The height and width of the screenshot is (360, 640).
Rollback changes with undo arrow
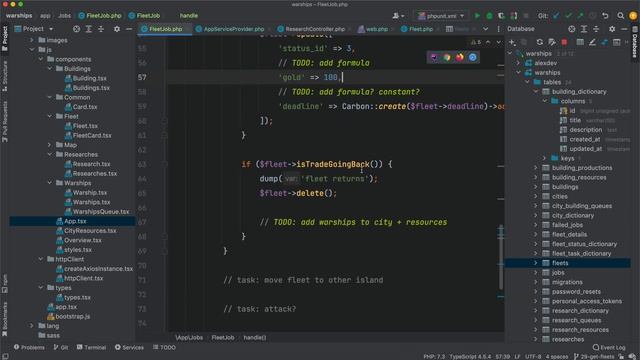[605, 16]
